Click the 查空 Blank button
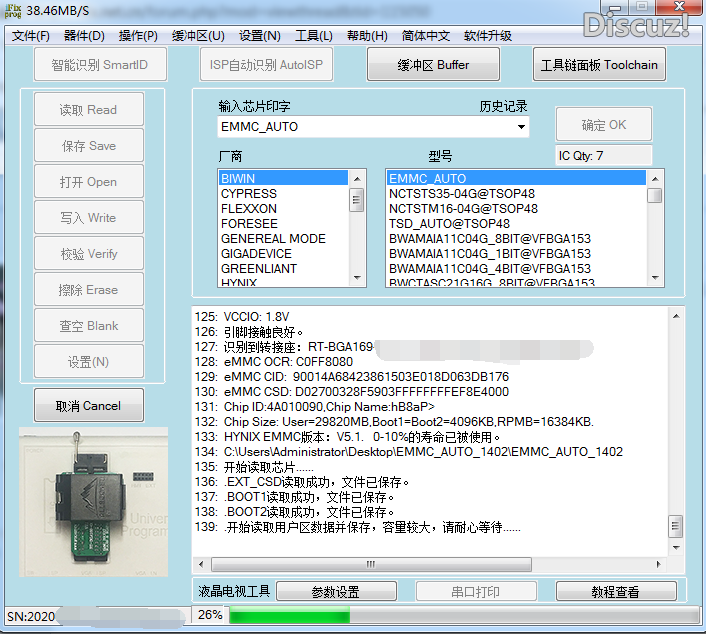The image size is (706, 634). pos(89,326)
